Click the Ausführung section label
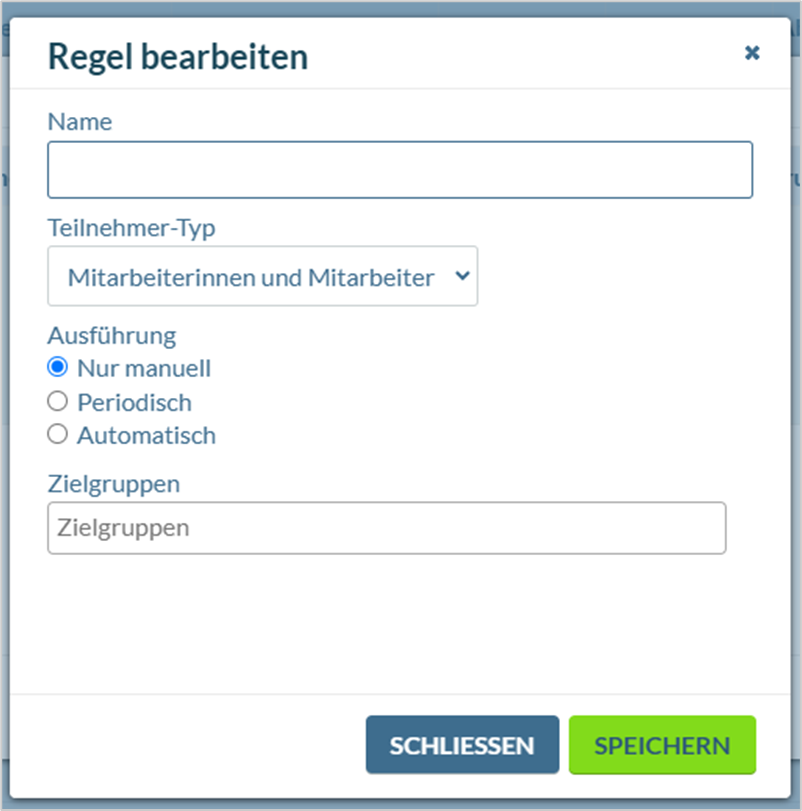The image size is (802, 811). click(x=112, y=336)
